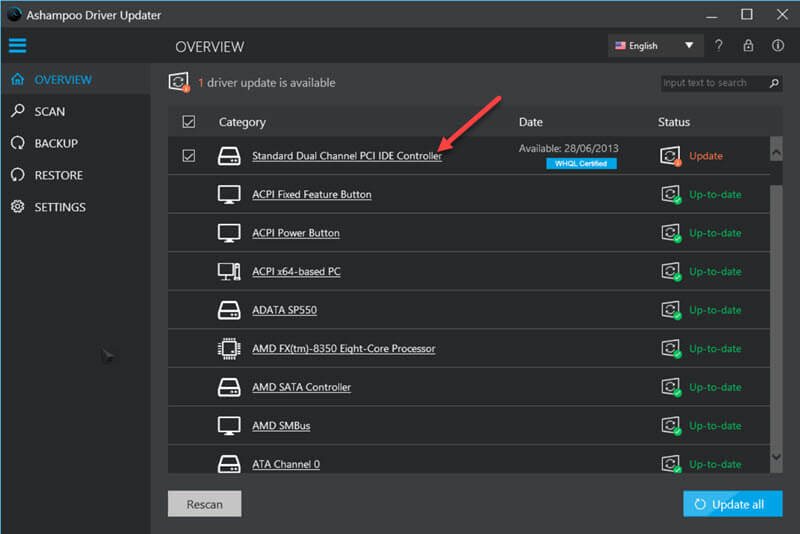Image resolution: width=800 pixels, height=534 pixels.
Task: Open the English language dropdown
Action: 655,45
